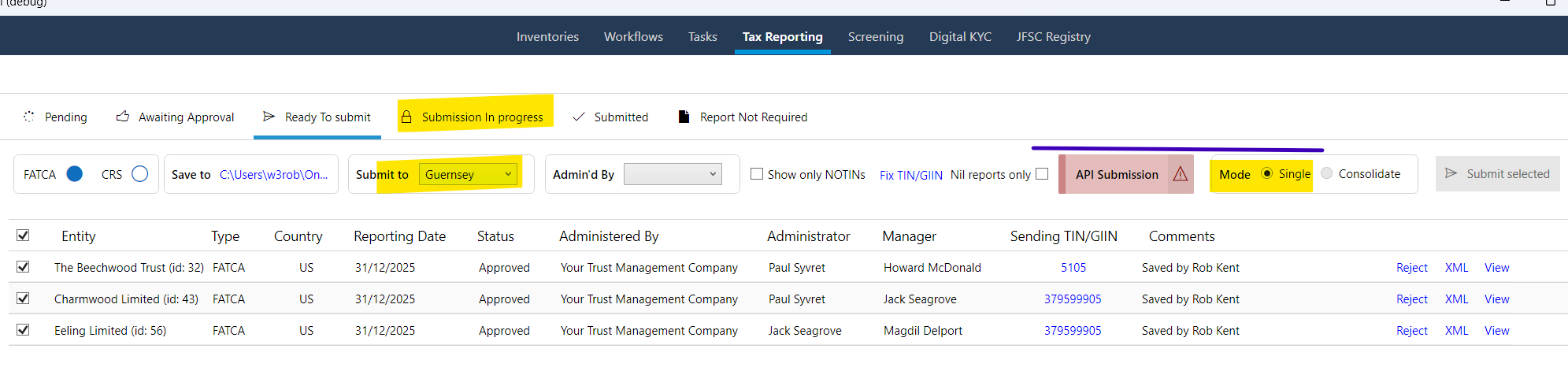Click the Submitted checkmark icon
Image resolution: width=1568 pixels, height=371 pixels.
tap(579, 117)
